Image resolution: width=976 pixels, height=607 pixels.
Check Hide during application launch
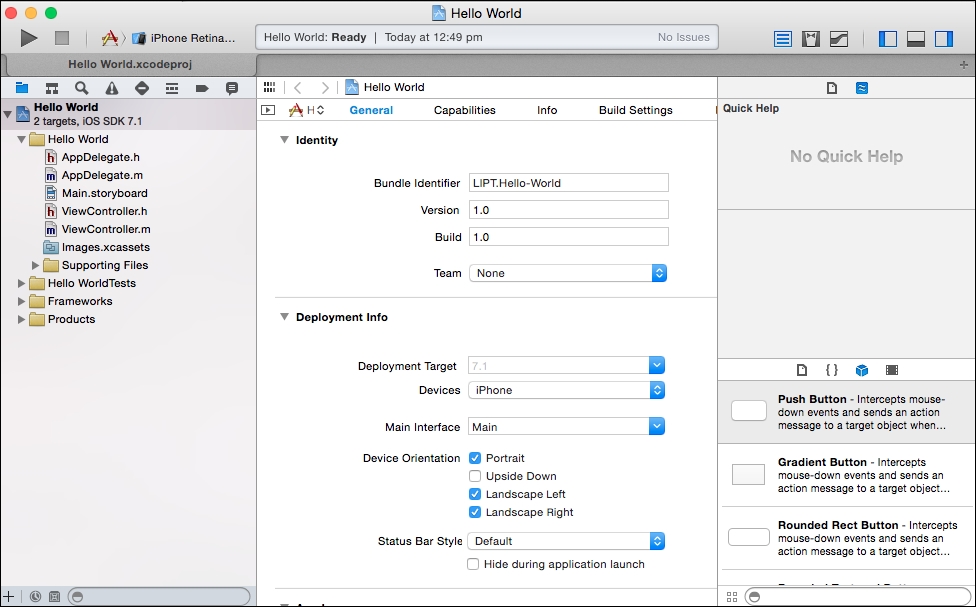473,564
